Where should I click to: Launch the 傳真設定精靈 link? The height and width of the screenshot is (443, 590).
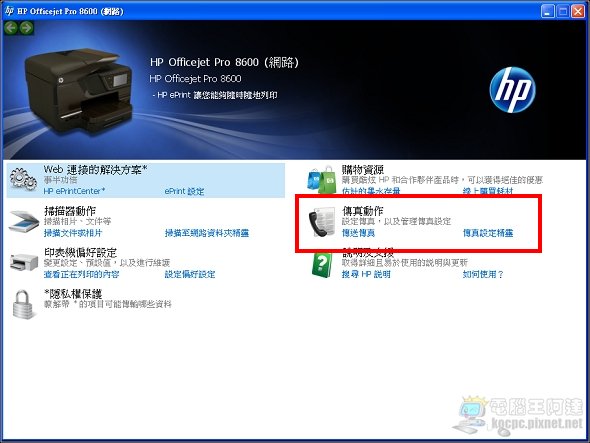click(x=488, y=233)
